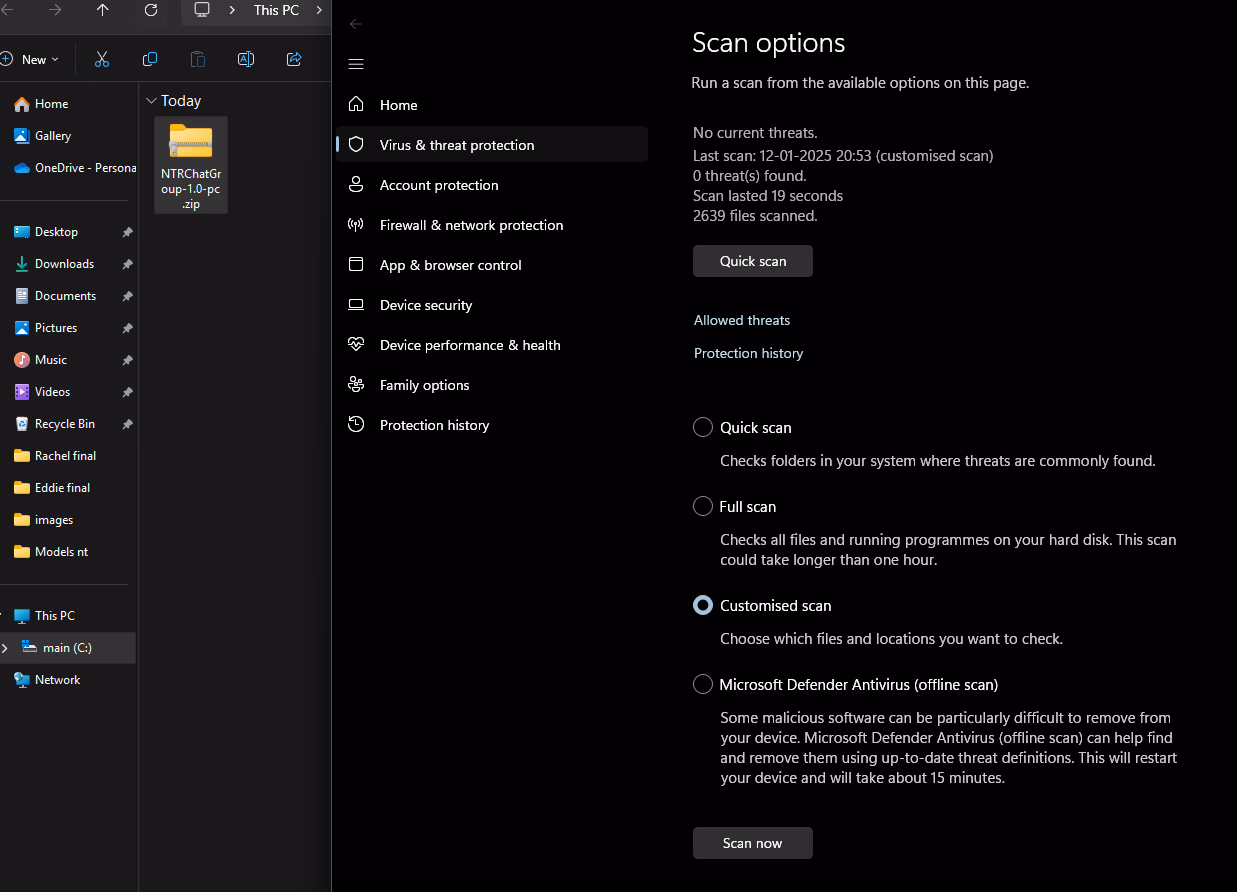Click the Copy icon in File Explorer toolbar
Screen dimensions: 1237x892
(x=150, y=59)
